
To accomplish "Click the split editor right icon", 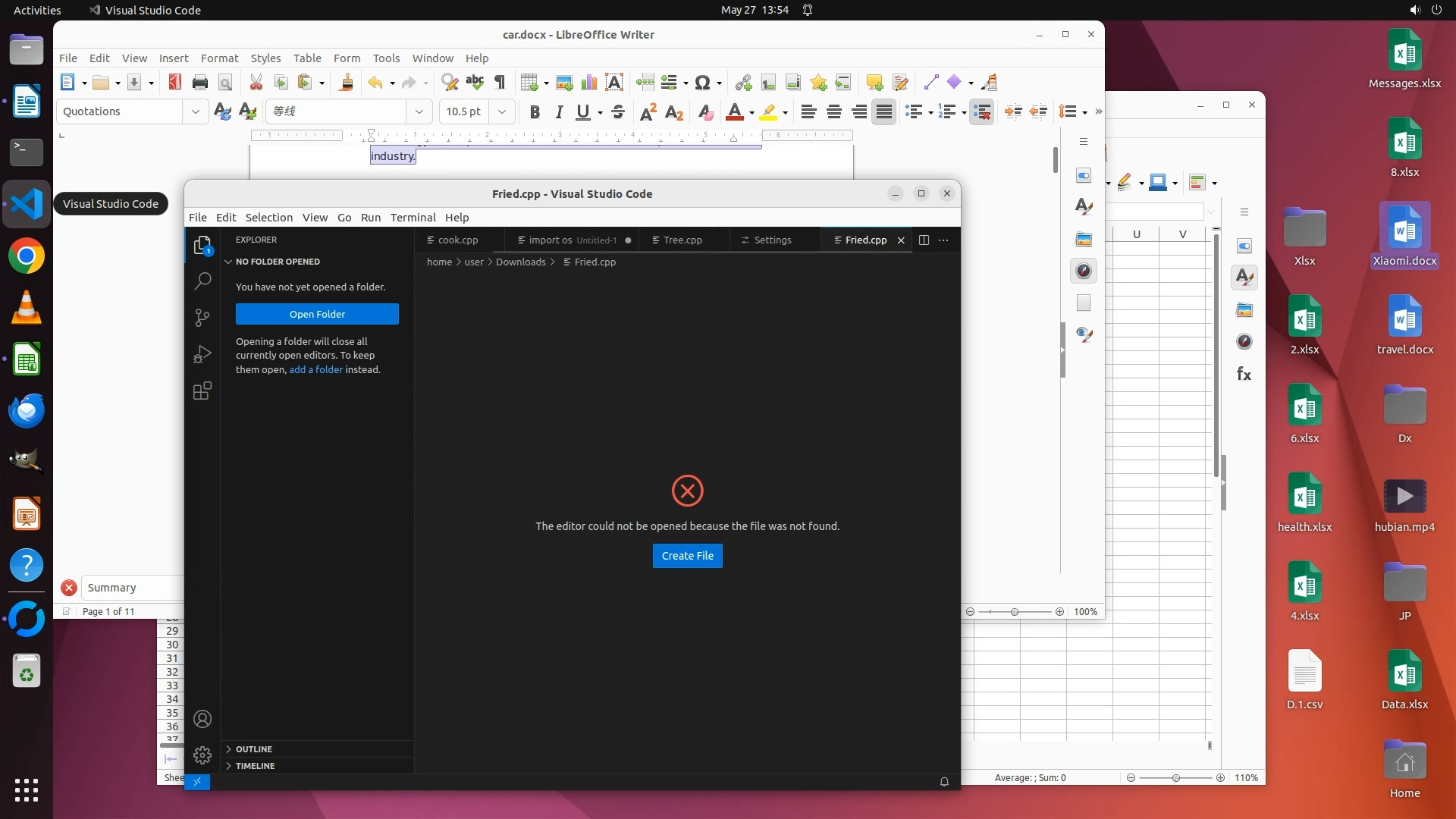I will coord(924,240).
